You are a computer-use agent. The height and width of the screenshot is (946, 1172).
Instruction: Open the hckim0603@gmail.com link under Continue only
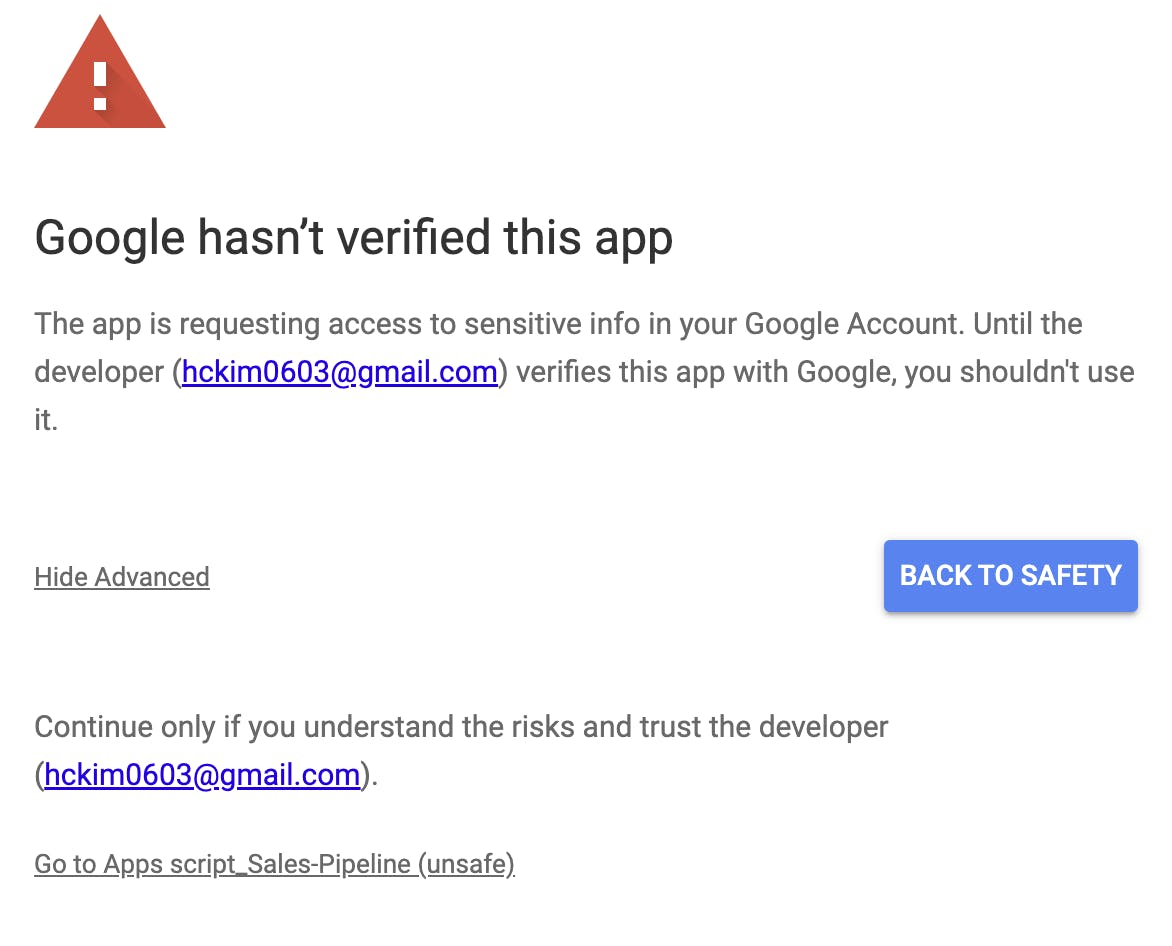pyautogui.click(x=202, y=775)
